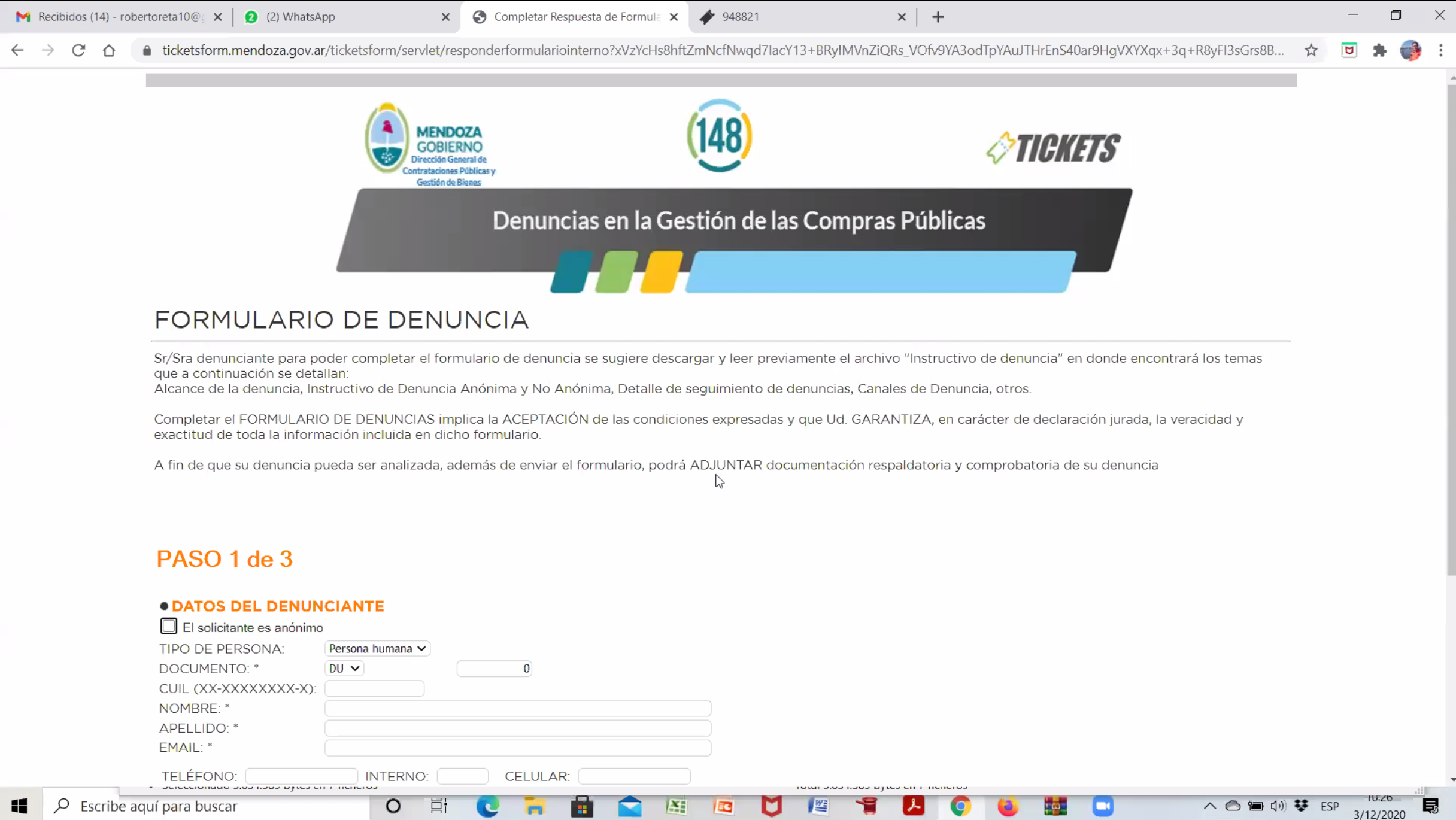The image size is (1456, 820).
Task: Click the 148 logo
Action: pyautogui.click(x=720, y=136)
